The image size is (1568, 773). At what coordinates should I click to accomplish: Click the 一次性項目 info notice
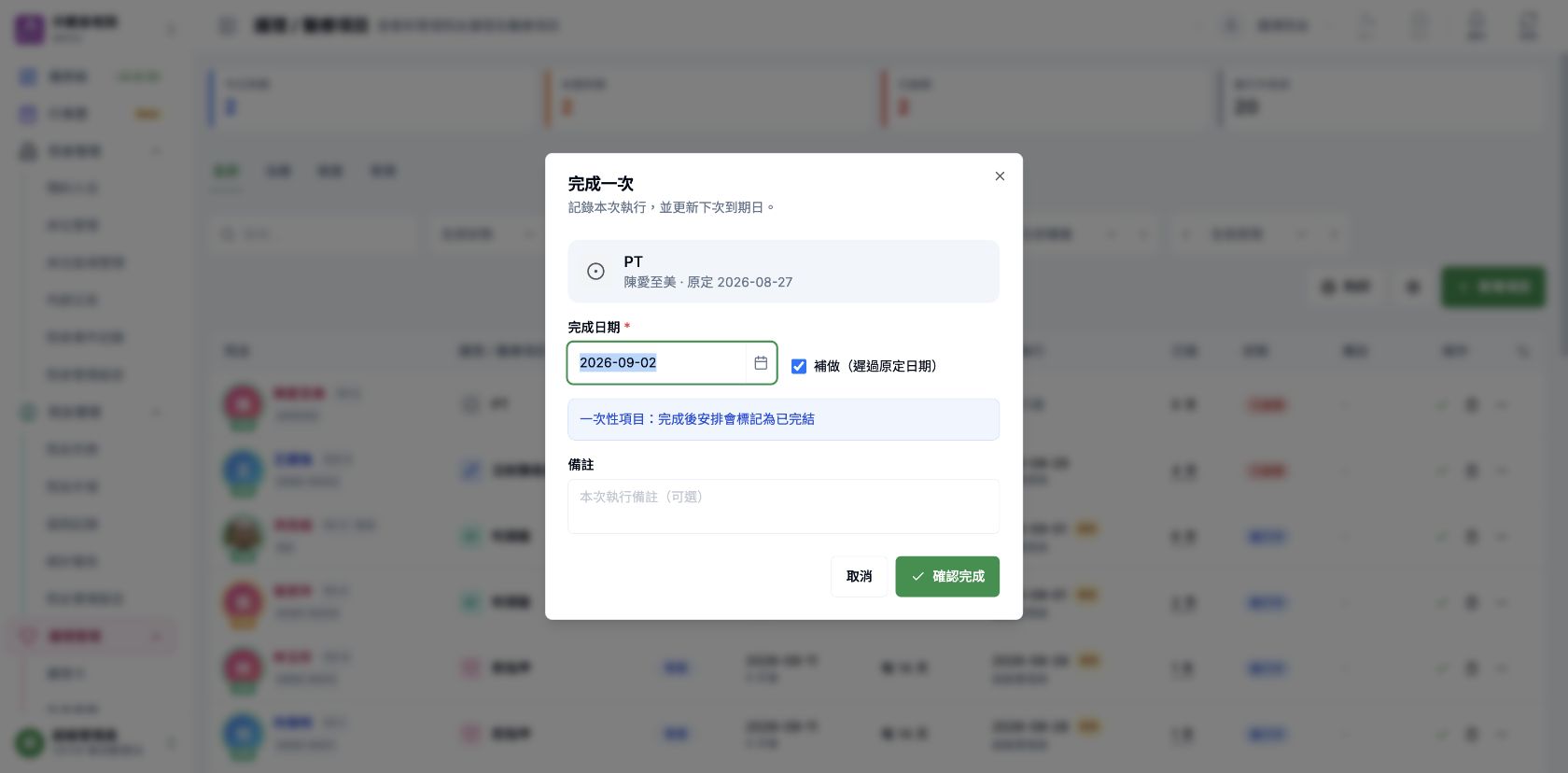click(x=783, y=419)
